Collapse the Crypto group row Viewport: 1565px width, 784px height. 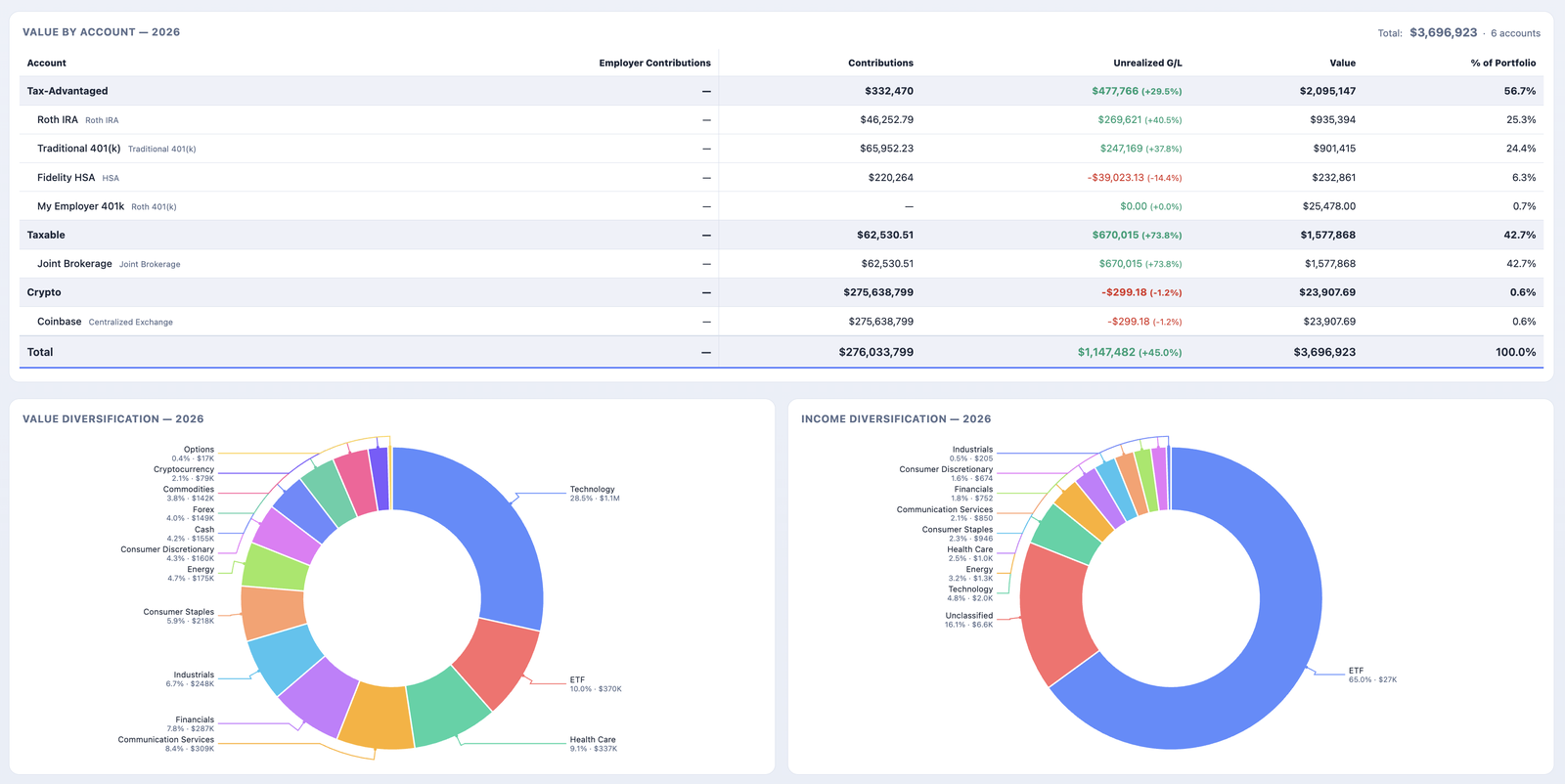point(782,292)
